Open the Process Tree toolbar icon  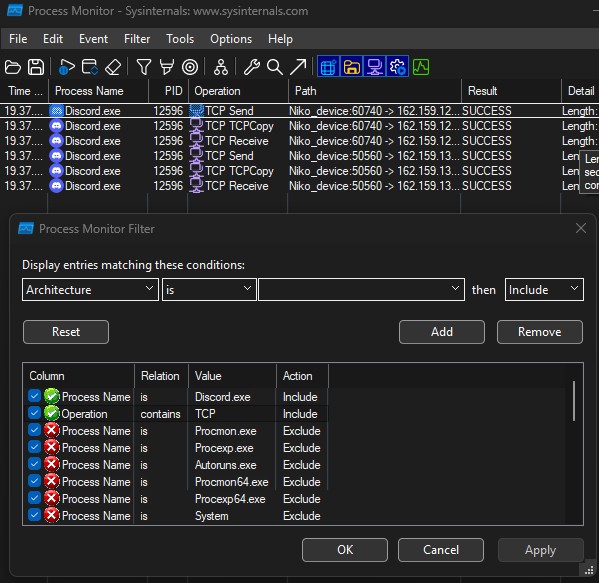(221, 67)
